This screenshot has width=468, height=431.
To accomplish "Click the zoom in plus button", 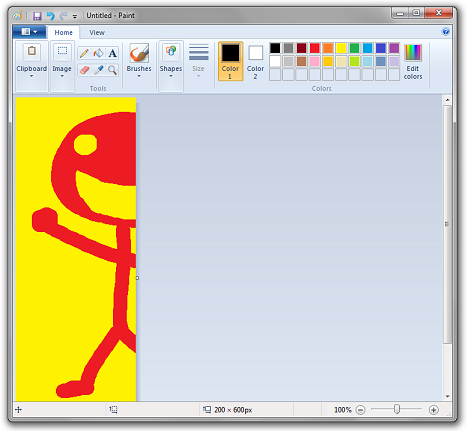I will [x=433, y=410].
